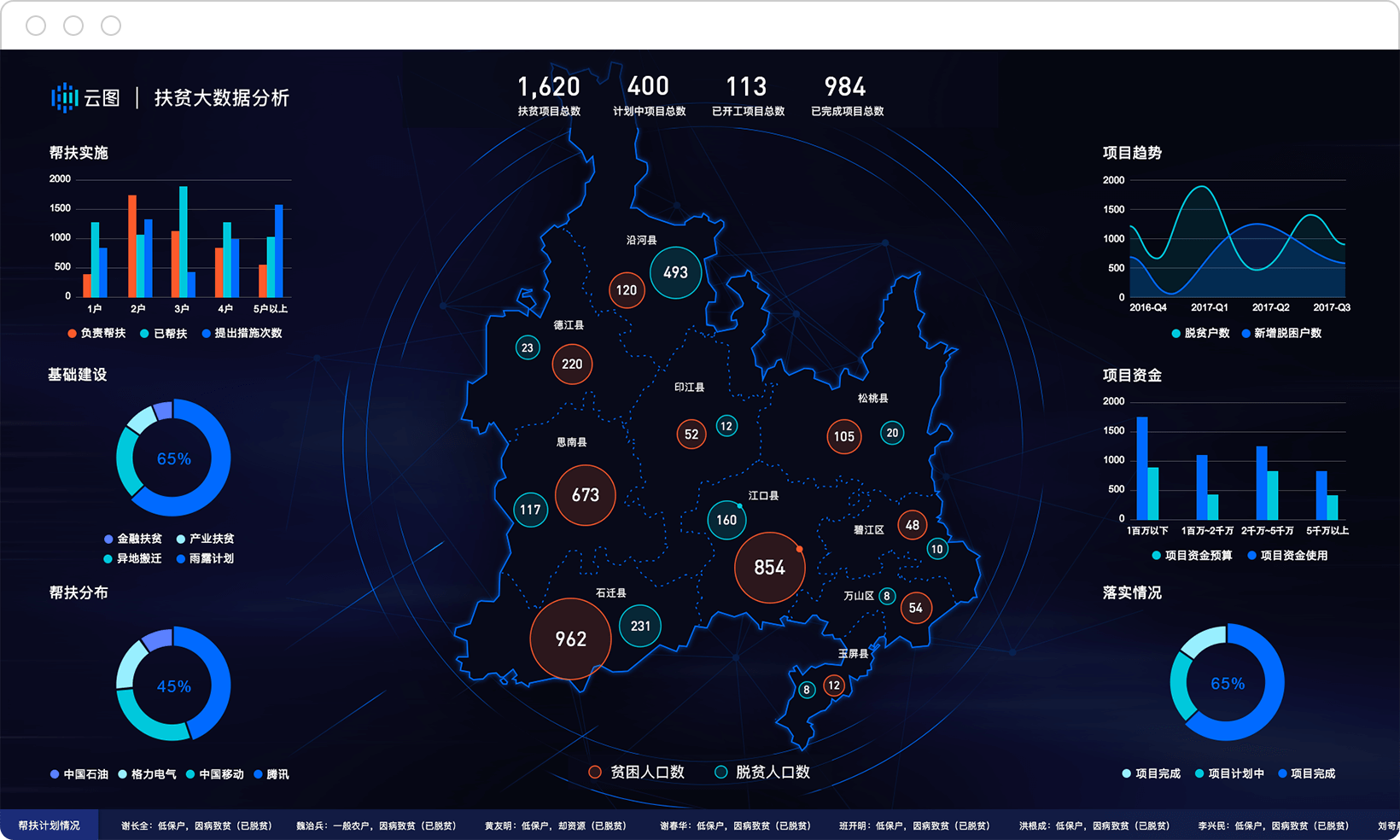Screen dimensions: 1400x840
Task: Click the 105 bubble in 松桃县
Action: (x=844, y=436)
